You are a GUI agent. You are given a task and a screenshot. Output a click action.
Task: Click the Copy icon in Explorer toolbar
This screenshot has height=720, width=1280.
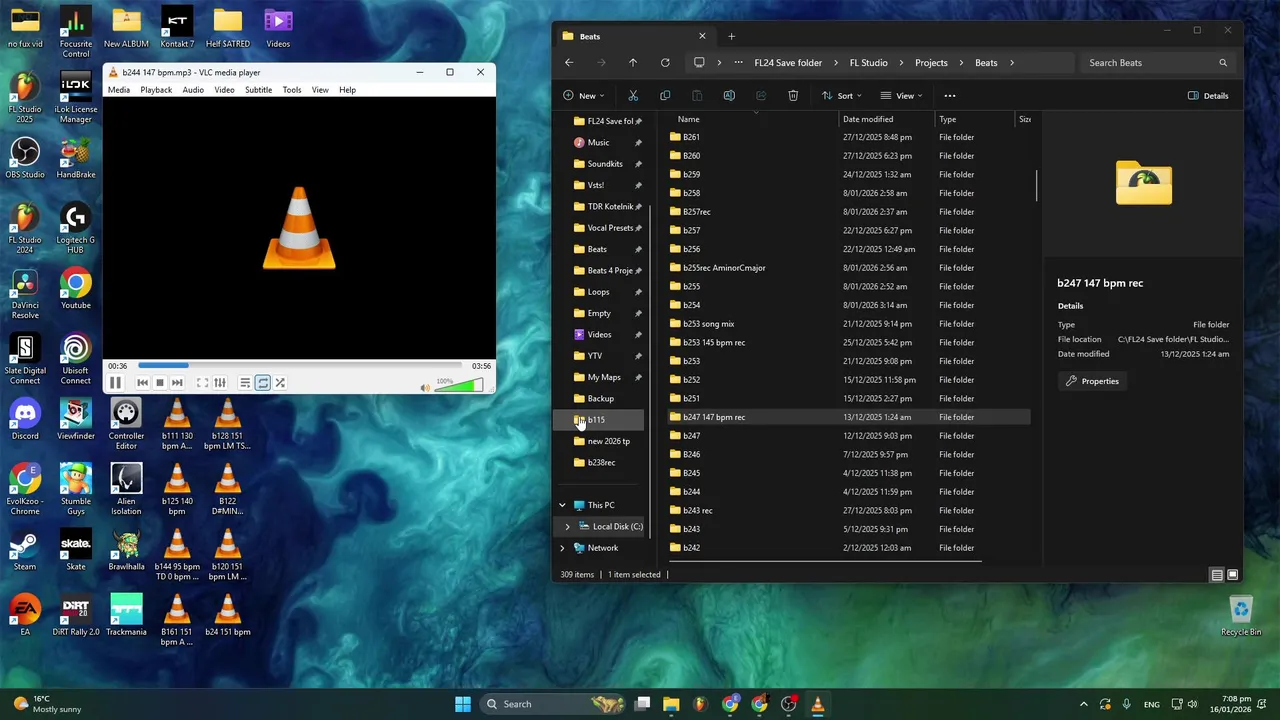(665, 96)
